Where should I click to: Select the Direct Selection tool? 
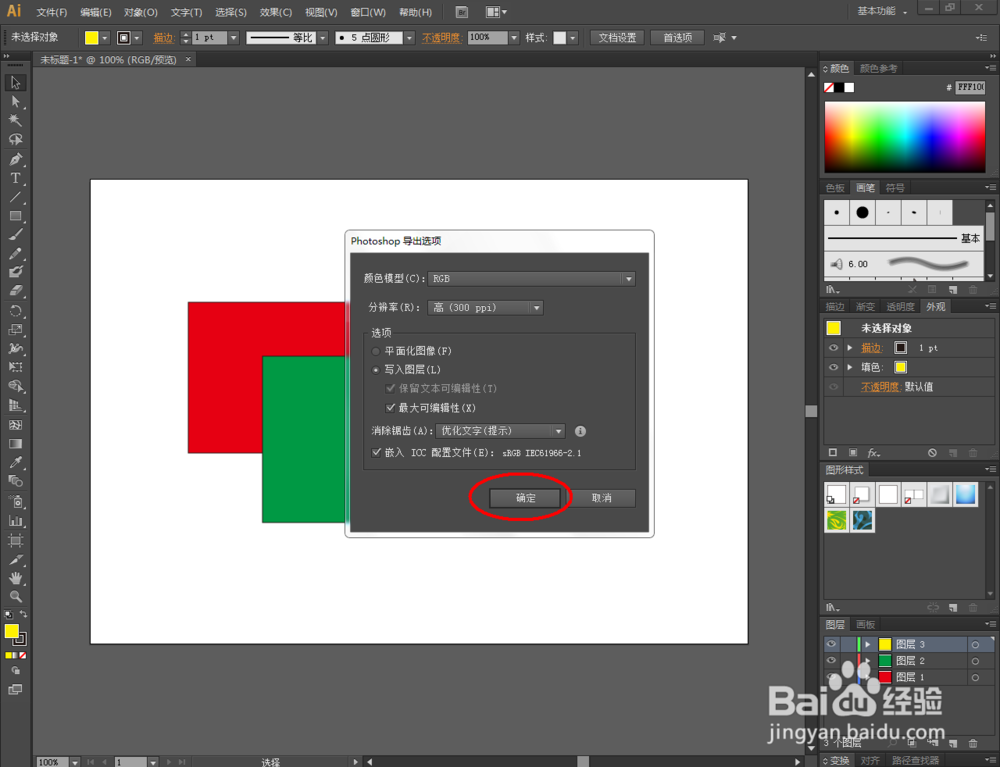[15, 102]
